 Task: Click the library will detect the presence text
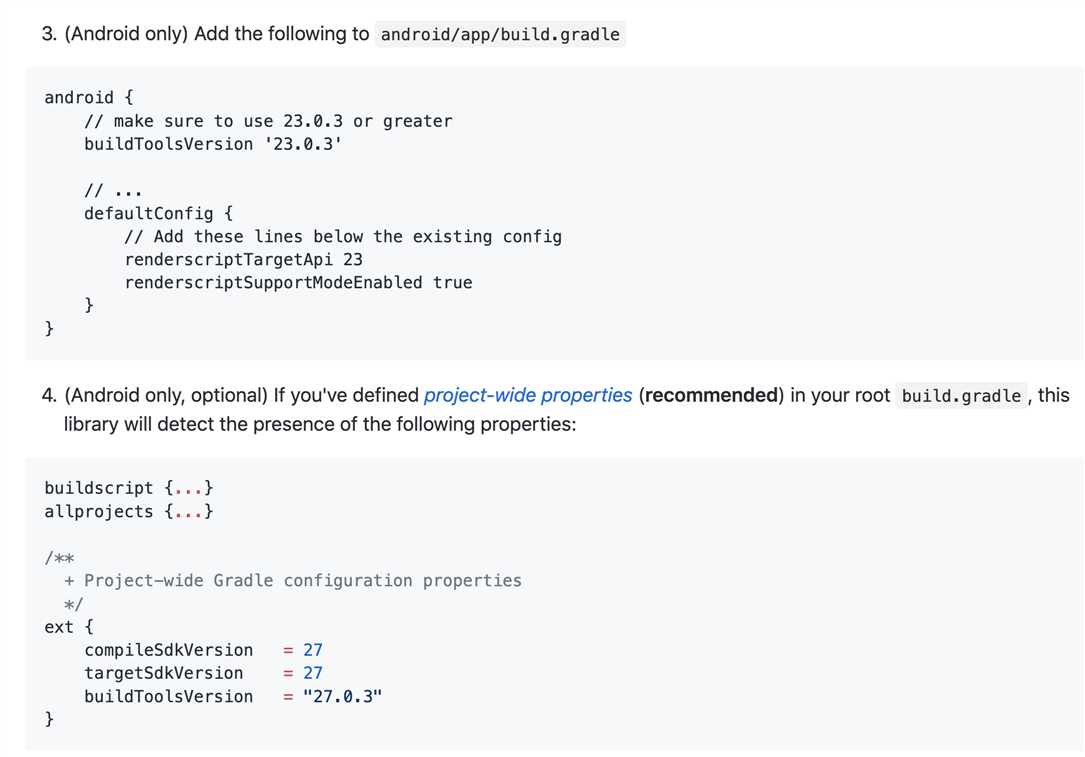coord(320,424)
